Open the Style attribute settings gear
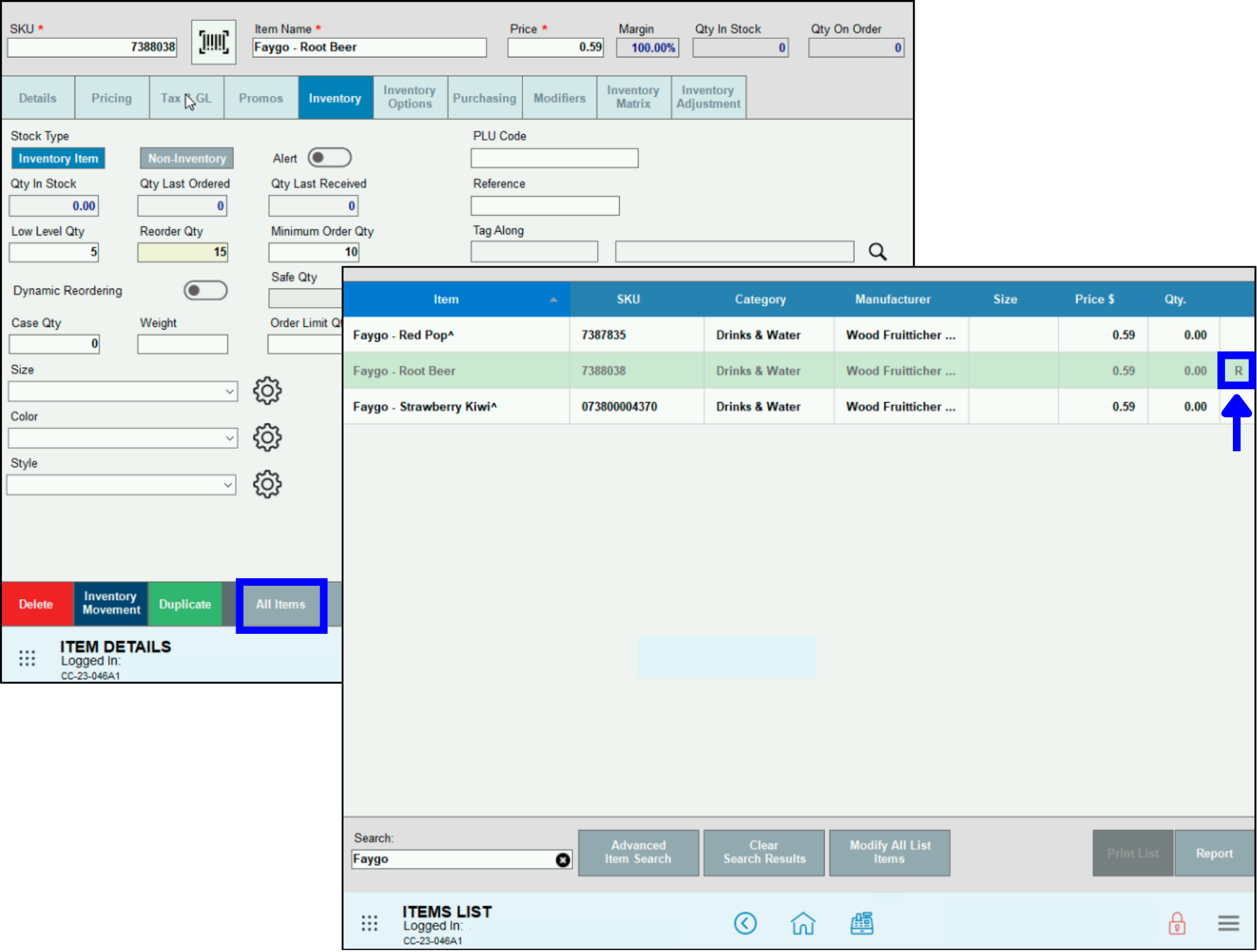Screen dimensions: 1257x952 point(267,485)
